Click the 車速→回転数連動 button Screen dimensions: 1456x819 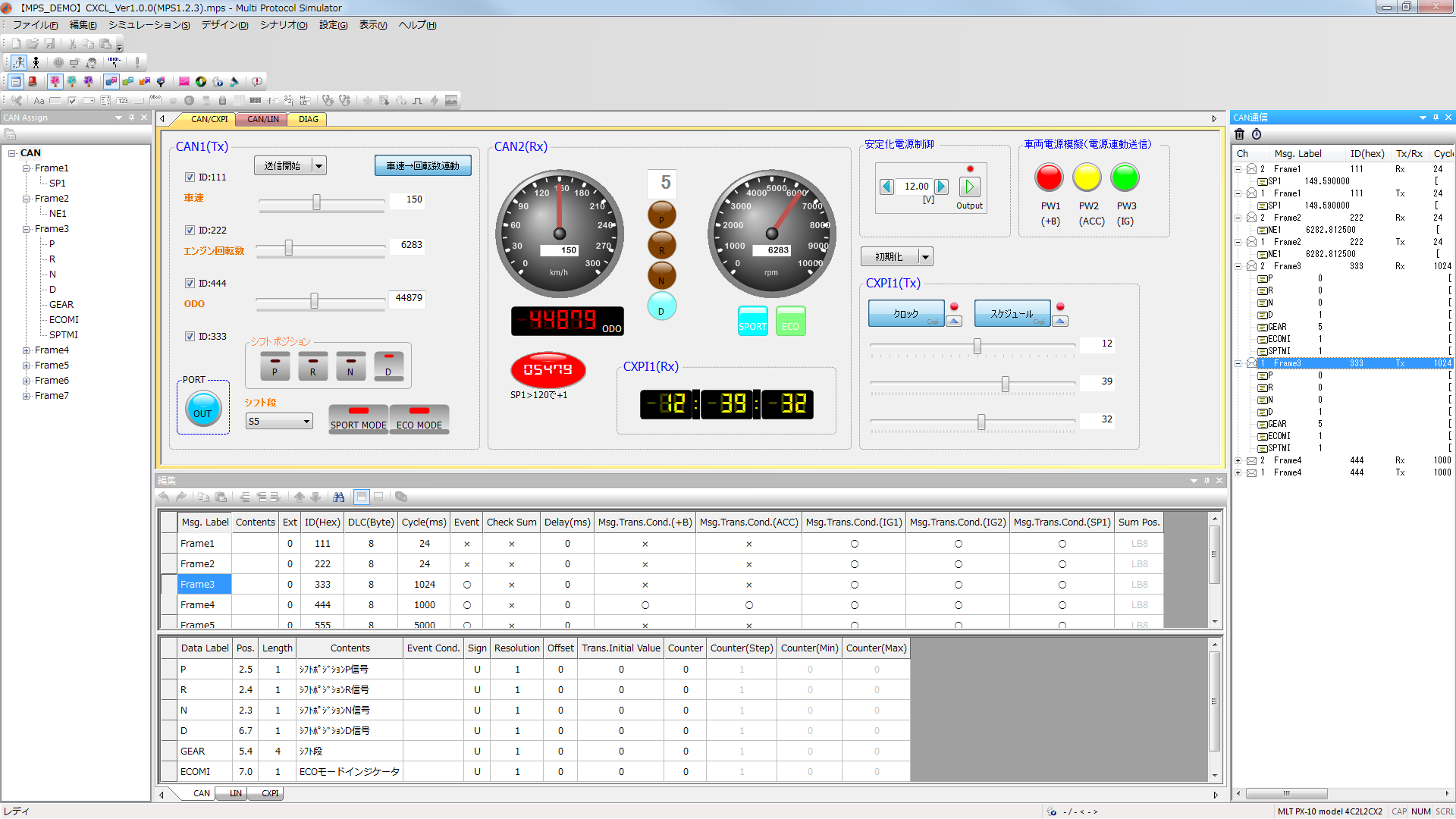(422, 166)
